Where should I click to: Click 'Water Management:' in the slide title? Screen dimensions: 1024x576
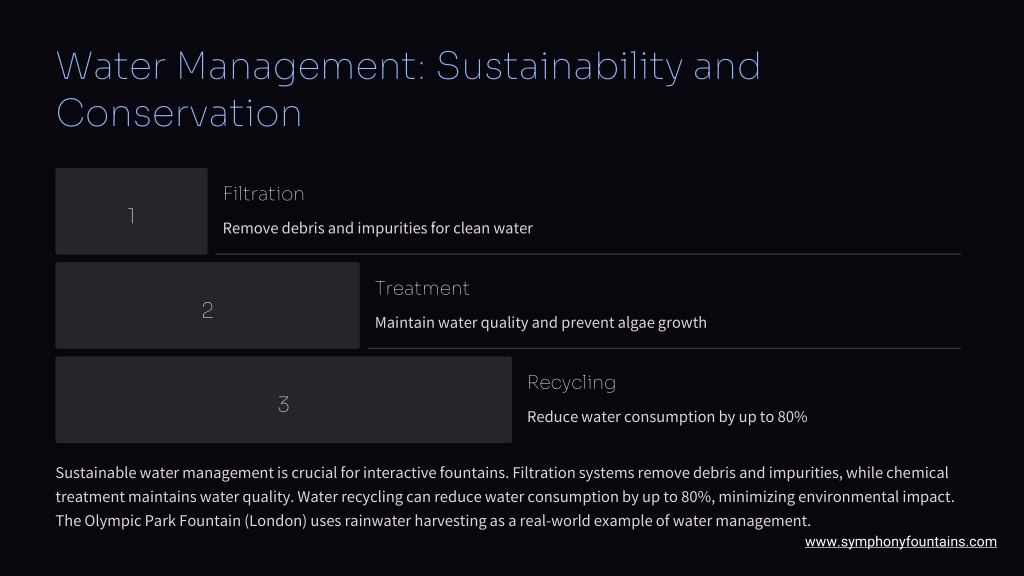(241, 67)
